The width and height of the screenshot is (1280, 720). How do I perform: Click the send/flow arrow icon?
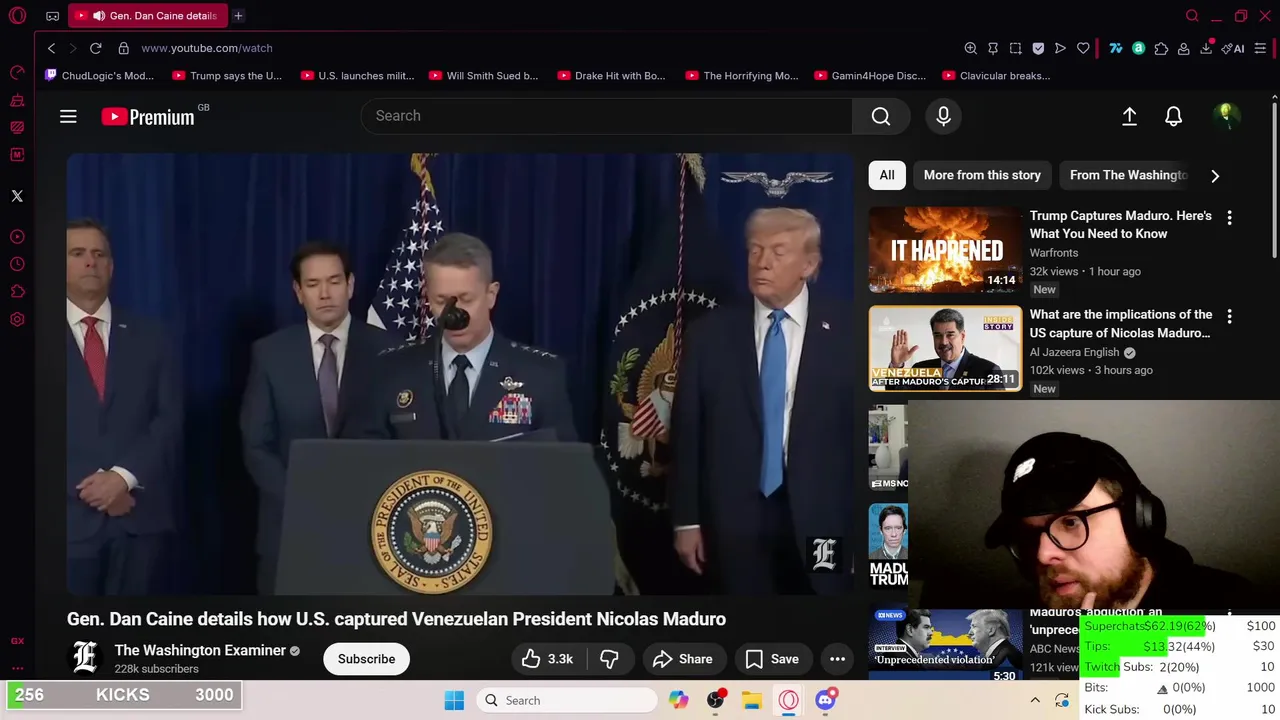coord(1060,48)
